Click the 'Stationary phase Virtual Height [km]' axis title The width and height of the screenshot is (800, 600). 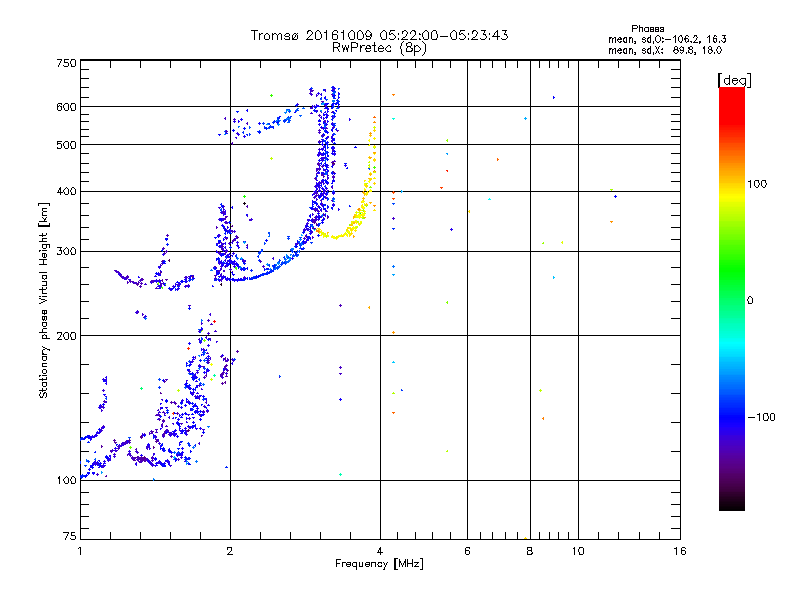43,300
